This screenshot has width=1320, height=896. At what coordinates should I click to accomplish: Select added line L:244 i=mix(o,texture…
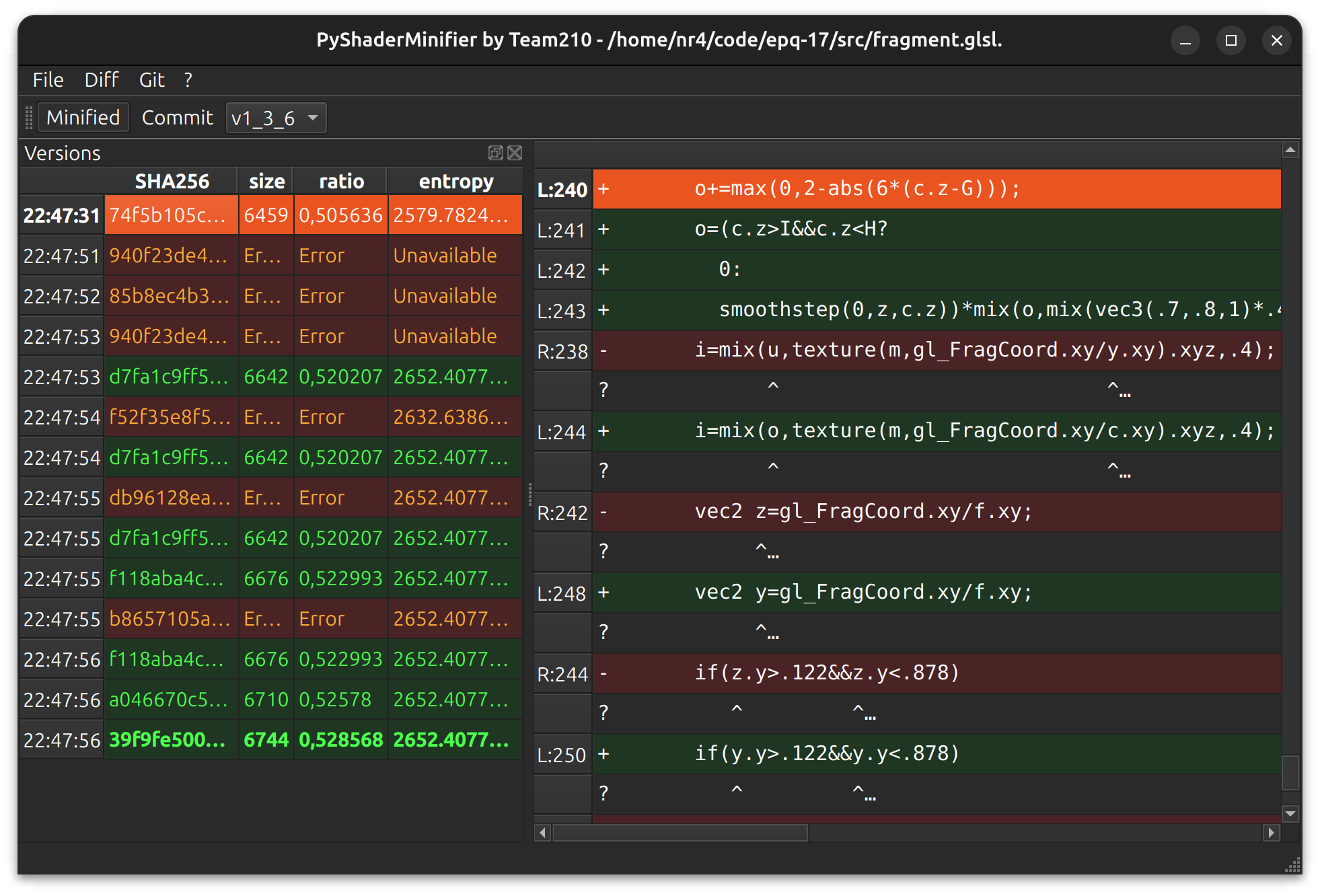(937, 431)
